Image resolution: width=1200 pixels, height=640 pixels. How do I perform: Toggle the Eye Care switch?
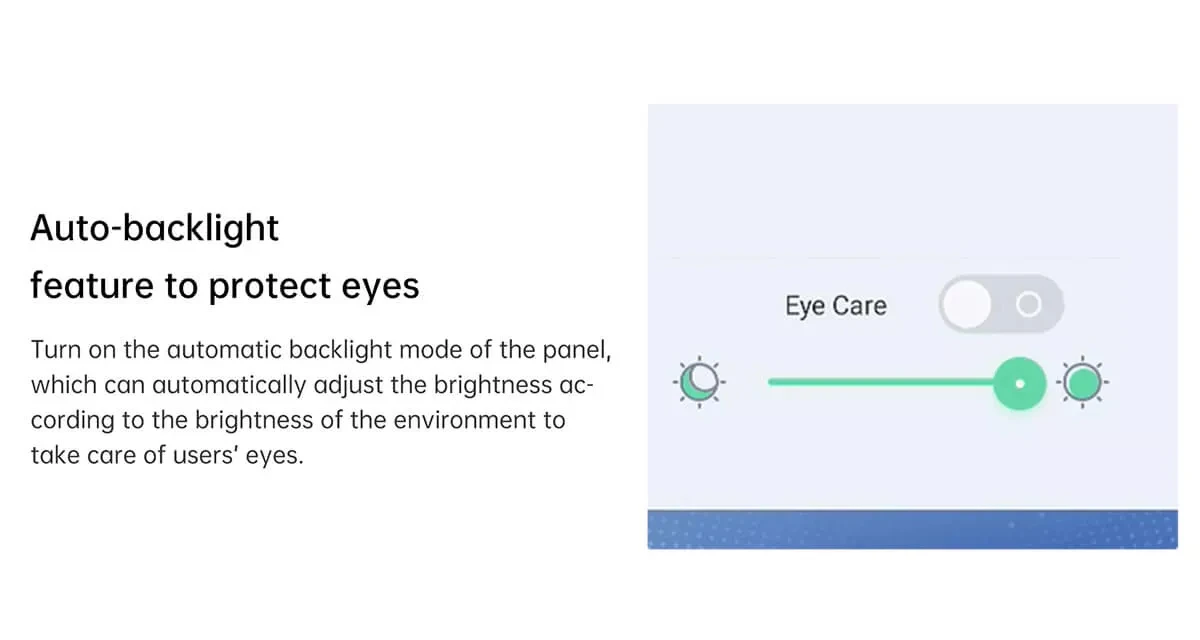point(1000,304)
